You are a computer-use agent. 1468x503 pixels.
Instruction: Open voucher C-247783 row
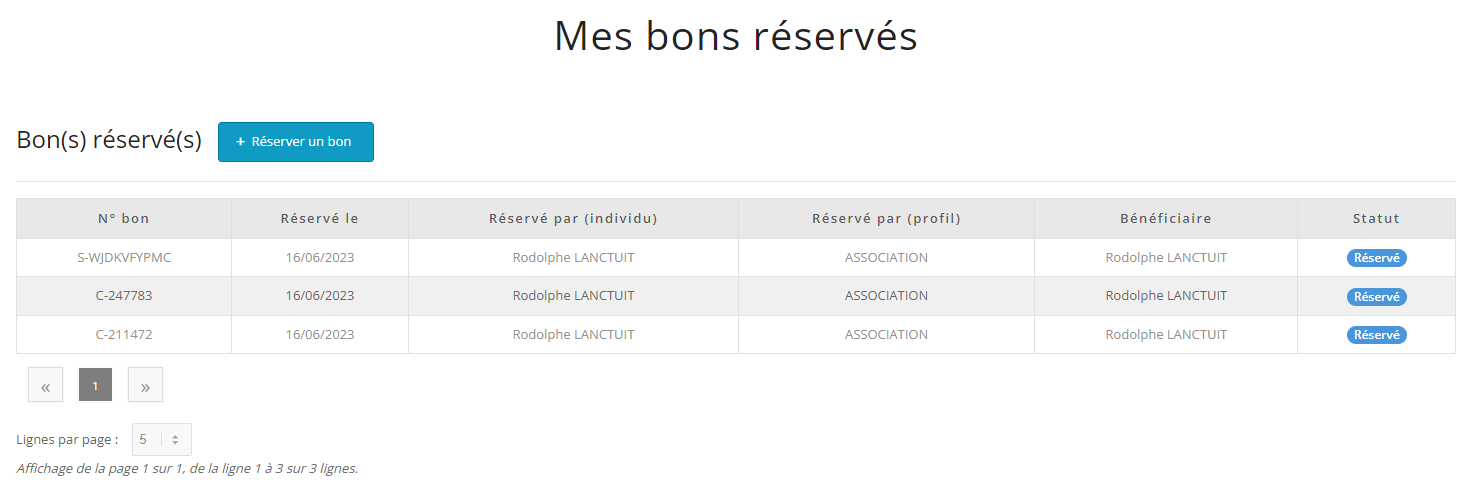124,296
